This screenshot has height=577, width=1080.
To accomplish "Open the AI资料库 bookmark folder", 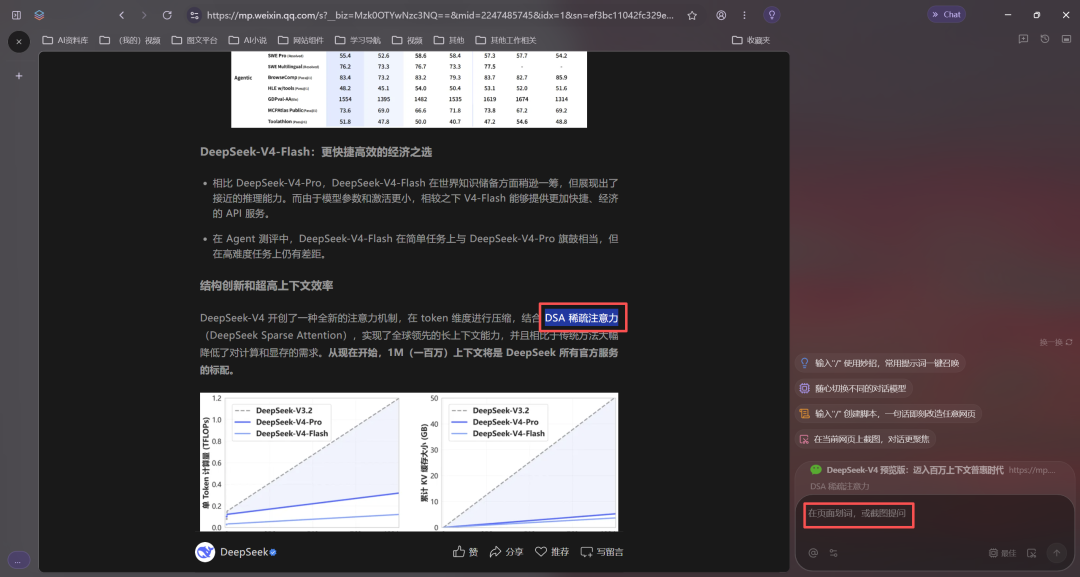I will (x=66, y=40).
